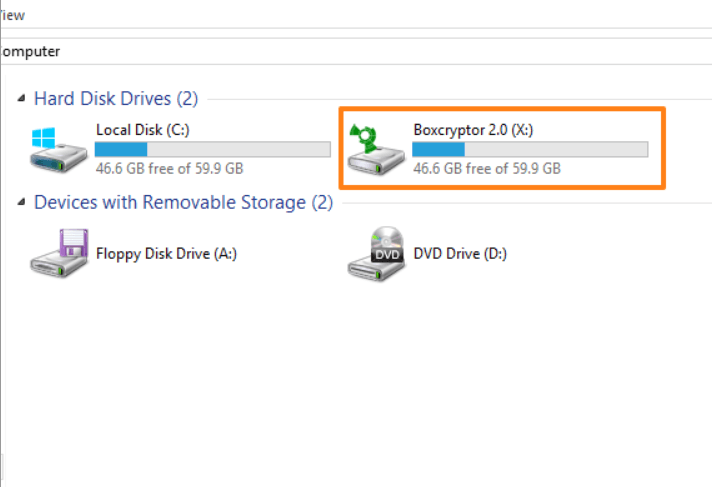Click Devices with Removable Storage (2) header
This screenshot has width=712, height=487.
[183, 203]
